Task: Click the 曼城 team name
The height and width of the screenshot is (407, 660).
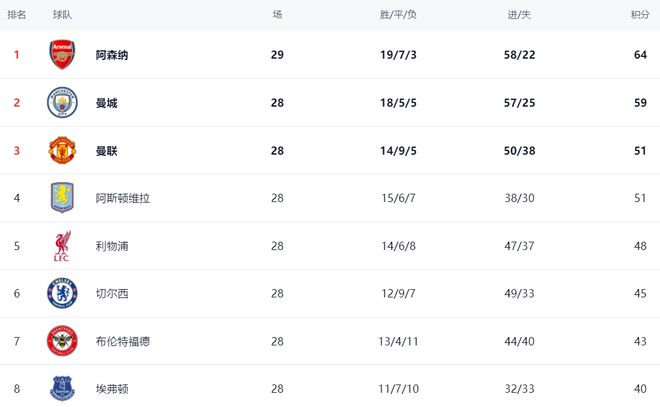Action: point(107,103)
